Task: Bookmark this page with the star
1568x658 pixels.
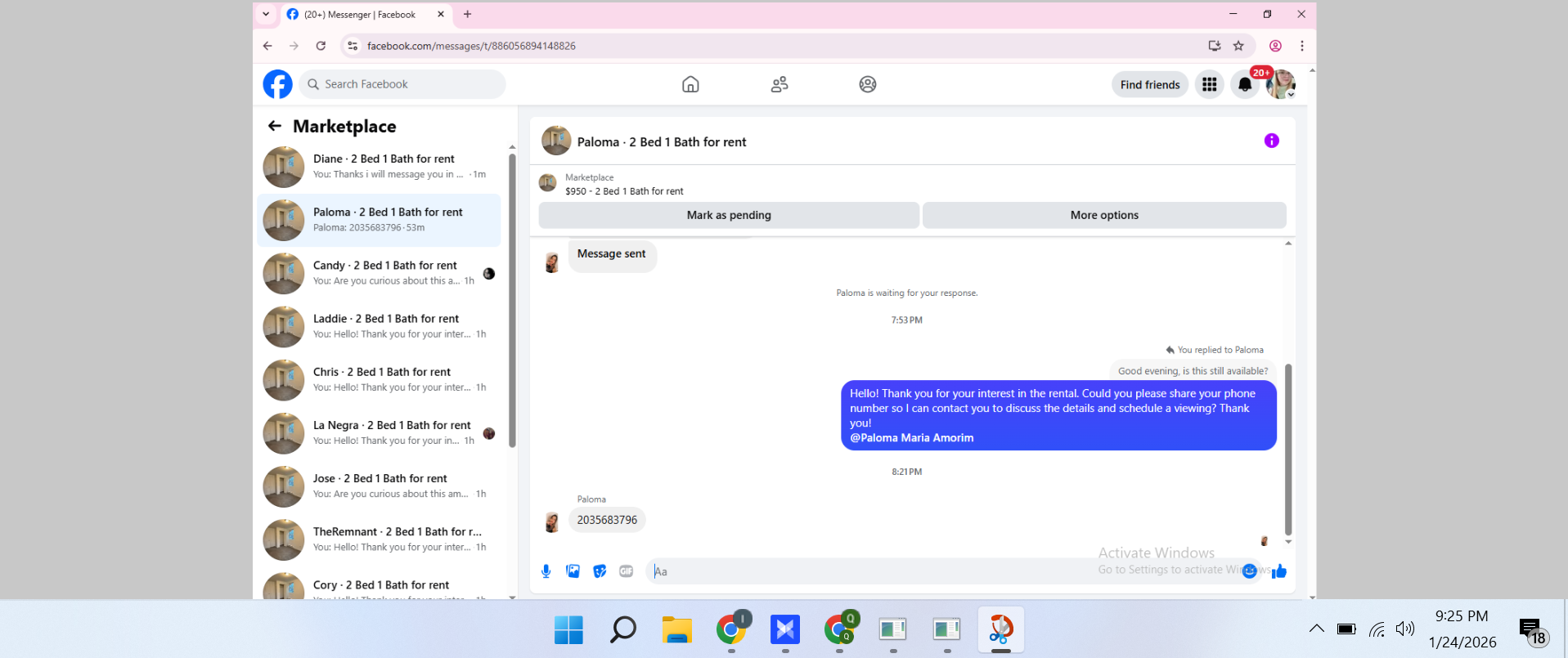Action: click(1238, 46)
